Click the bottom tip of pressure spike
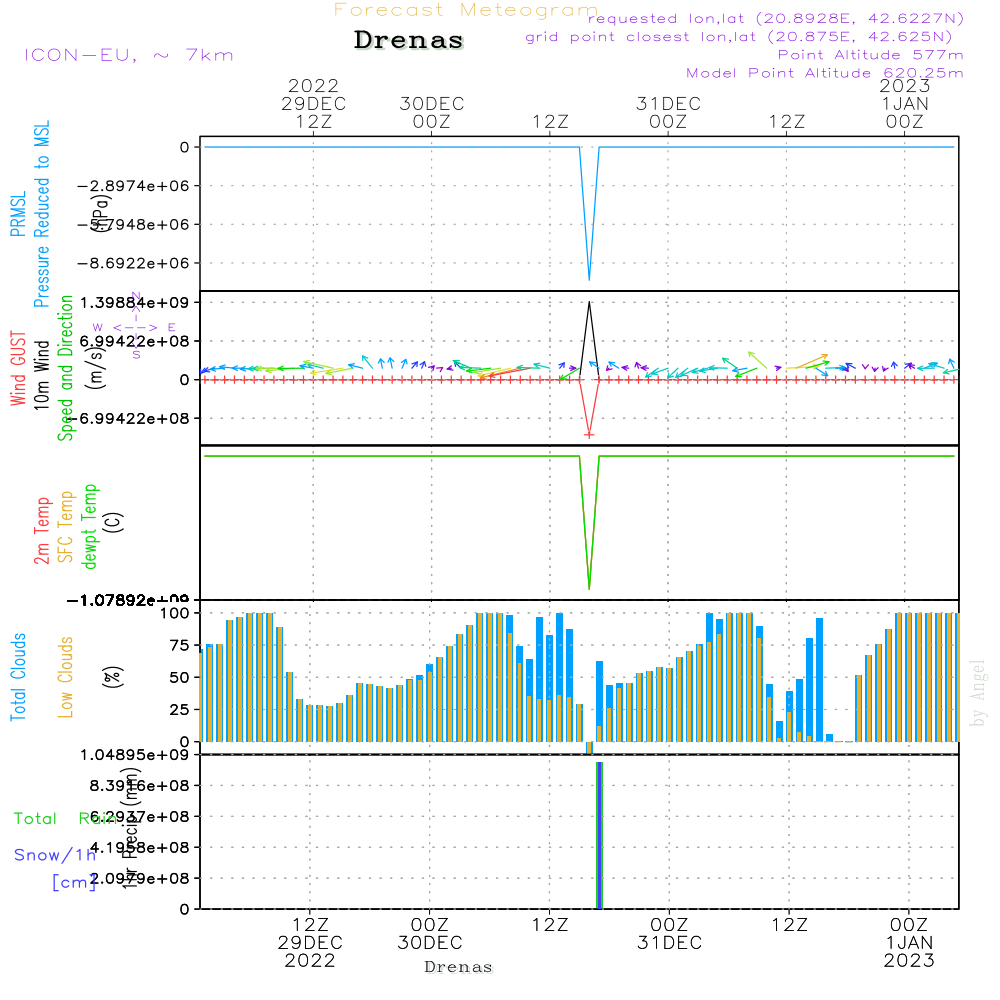 [x=589, y=279]
